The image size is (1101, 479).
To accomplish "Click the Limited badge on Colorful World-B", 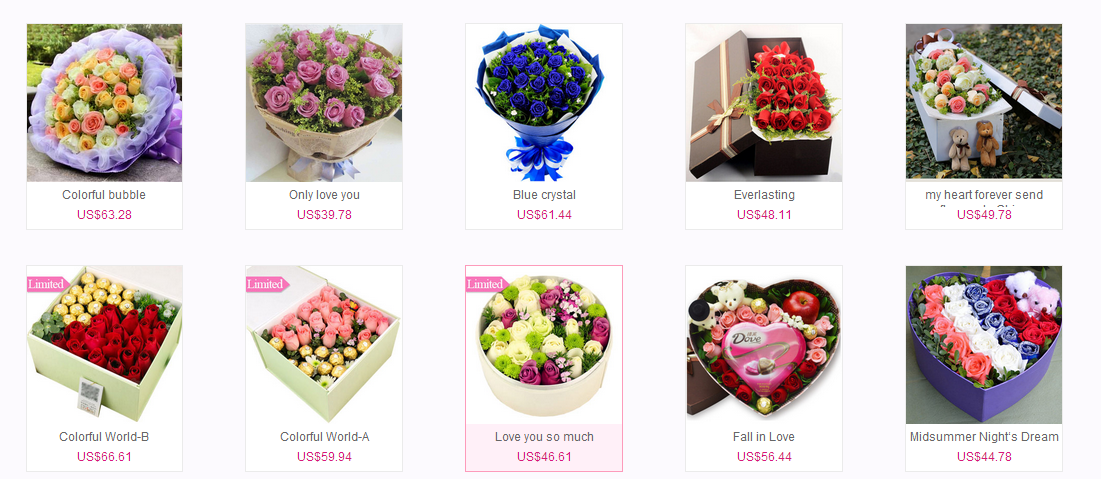I will tap(48, 284).
